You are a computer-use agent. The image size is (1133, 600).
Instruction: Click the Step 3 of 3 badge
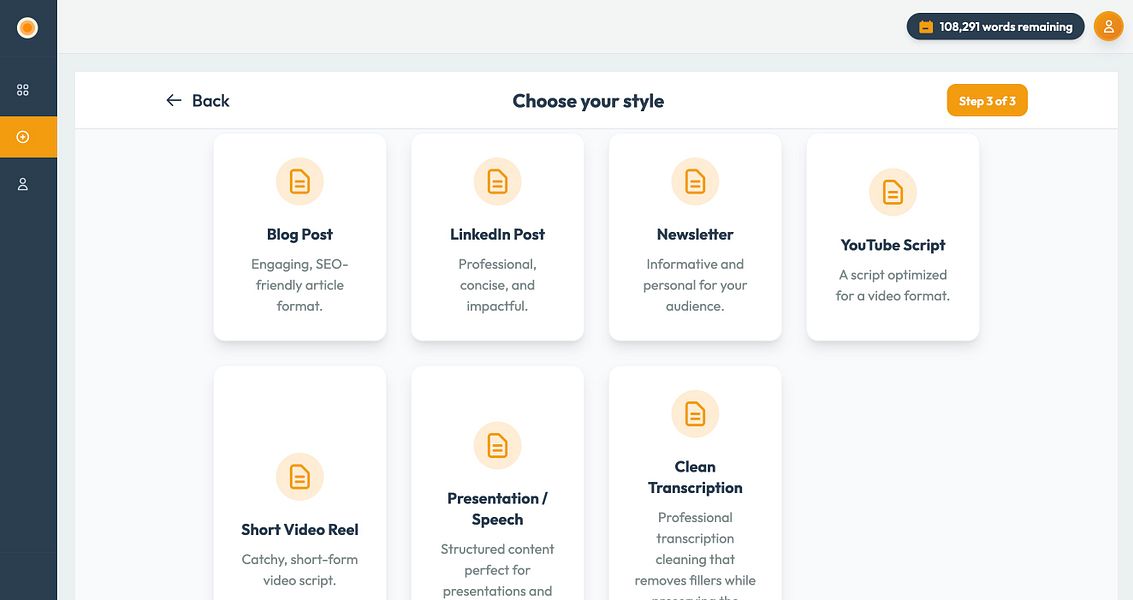[x=987, y=100]
